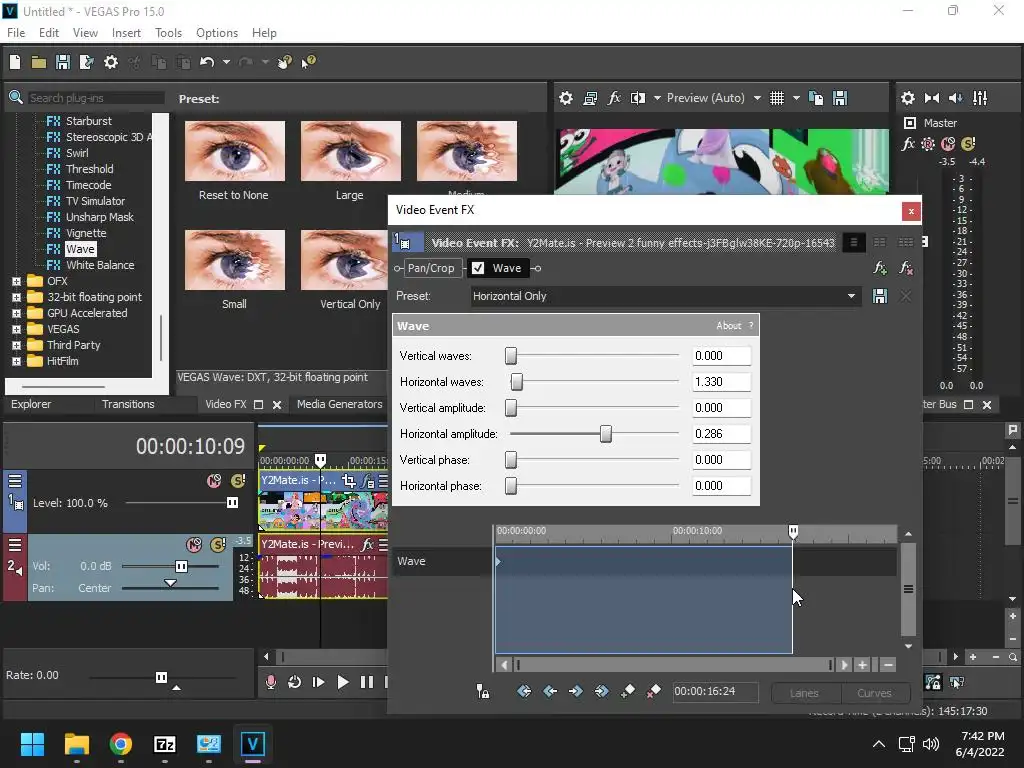Viewport: 1024px width, 768px height.
Task: Solo video track 1
Action: (238, 481)
